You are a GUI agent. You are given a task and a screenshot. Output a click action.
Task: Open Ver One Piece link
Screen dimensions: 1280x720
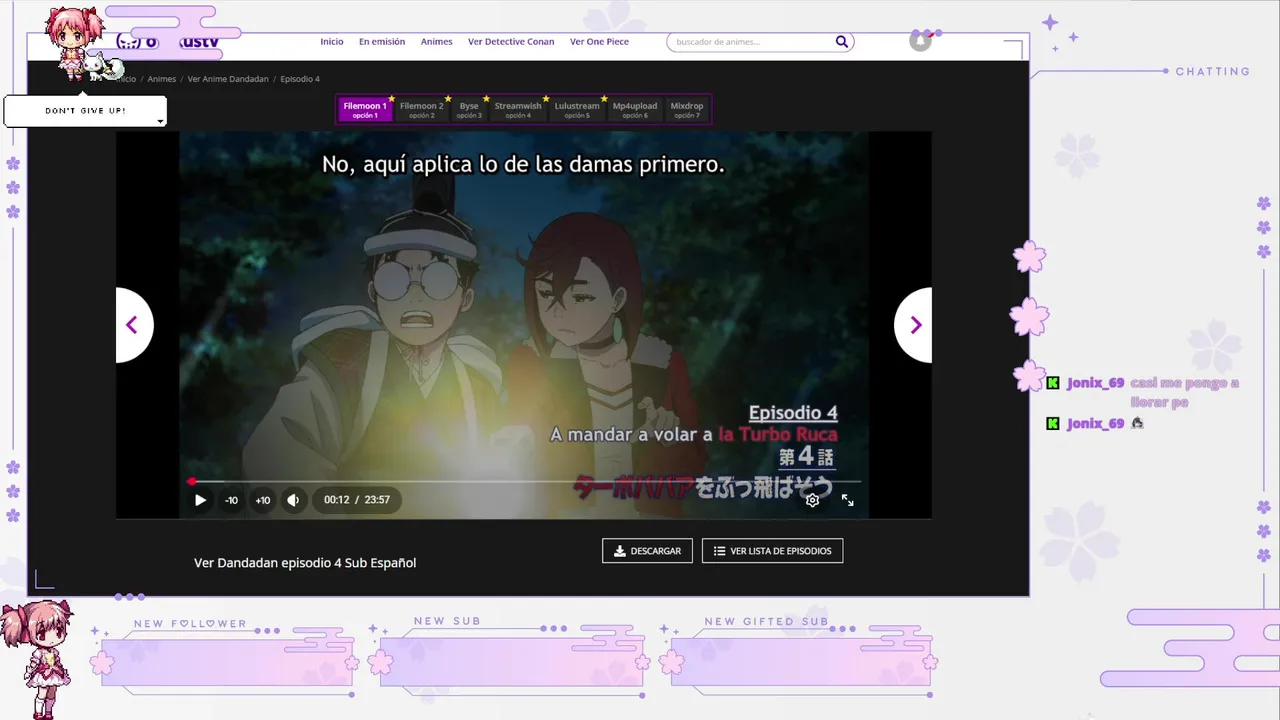(599, 42)
